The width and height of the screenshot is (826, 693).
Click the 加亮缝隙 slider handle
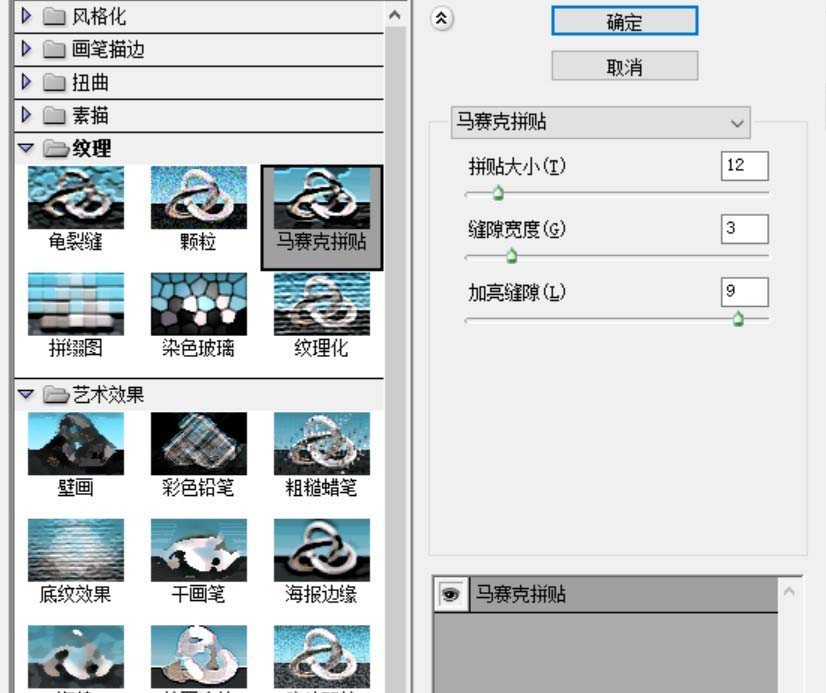(x=738, y=319)
